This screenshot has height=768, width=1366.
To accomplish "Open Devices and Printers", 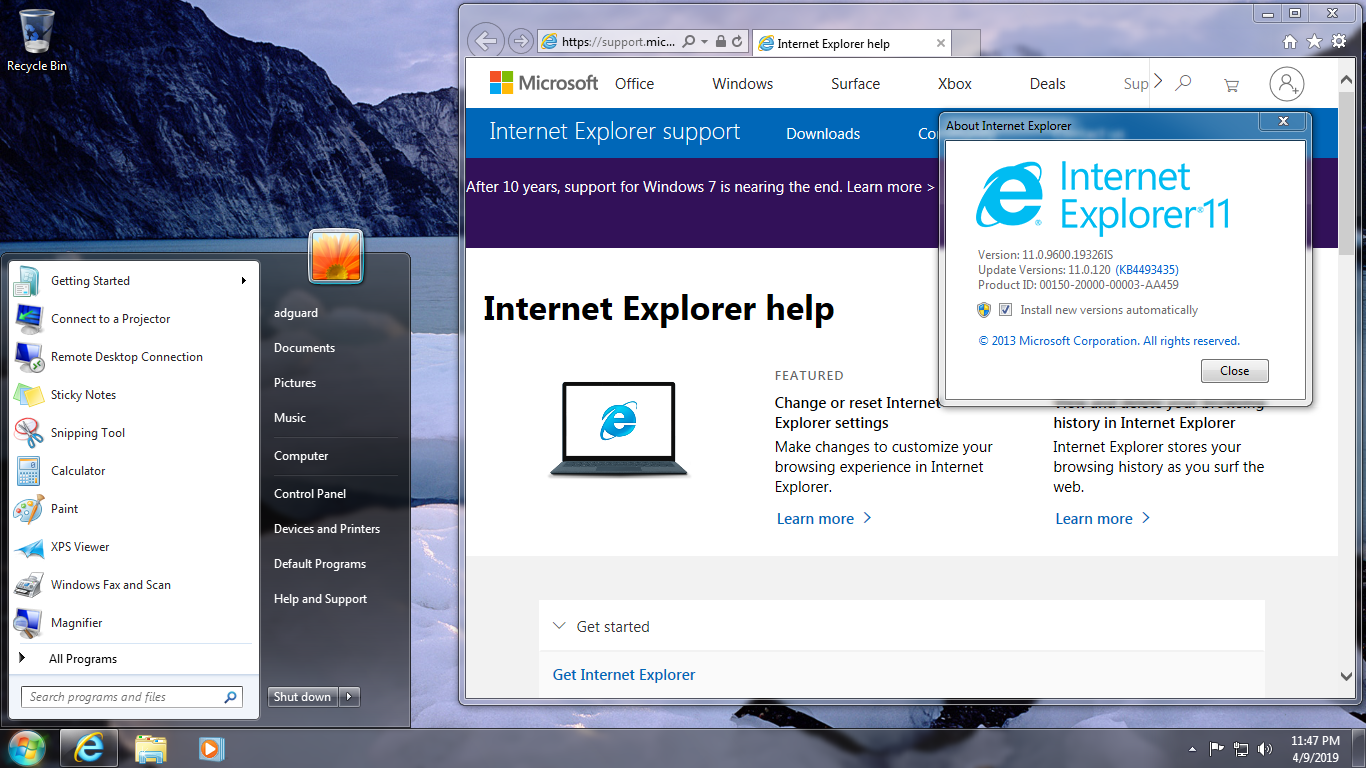I will click(327, 529).
